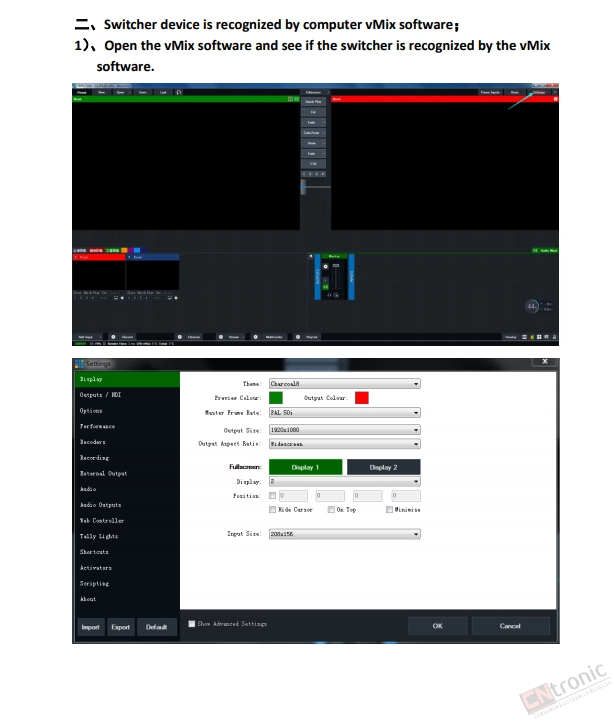Click the Export settings button
The width and height of the screenshot is (614, 722).
[121, 627]
